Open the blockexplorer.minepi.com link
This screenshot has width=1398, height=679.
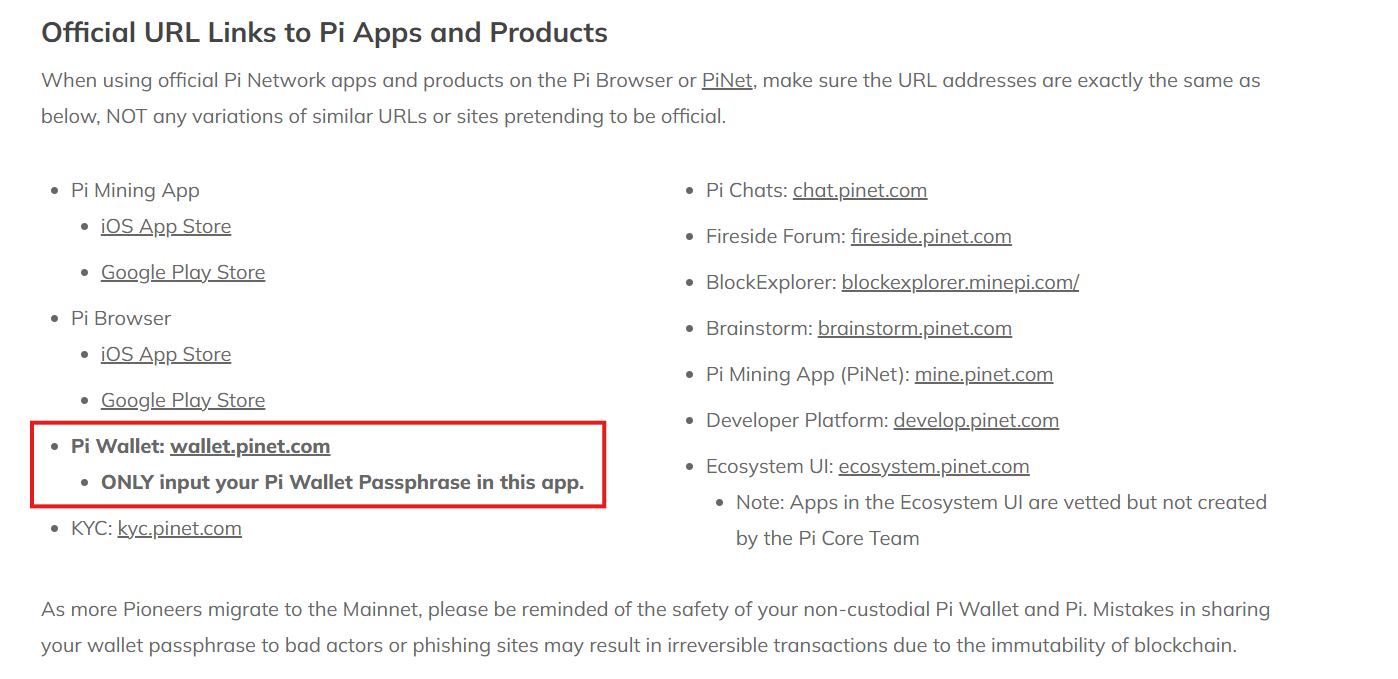click(960, 283)
